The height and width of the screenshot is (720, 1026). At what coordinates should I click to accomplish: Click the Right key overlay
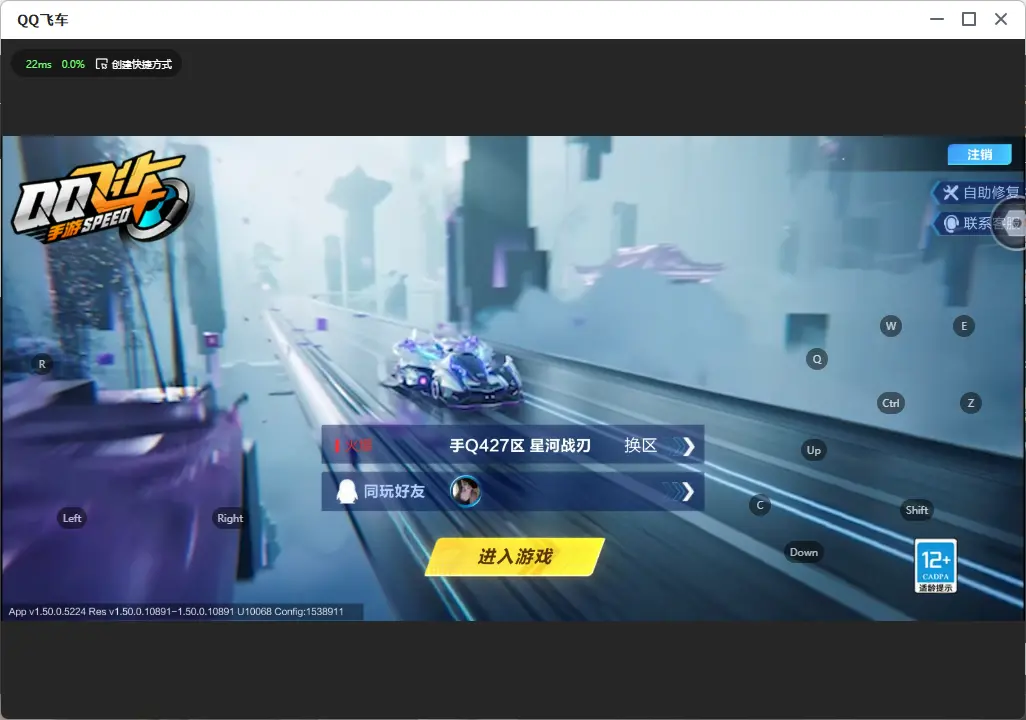tap(230, 518)
